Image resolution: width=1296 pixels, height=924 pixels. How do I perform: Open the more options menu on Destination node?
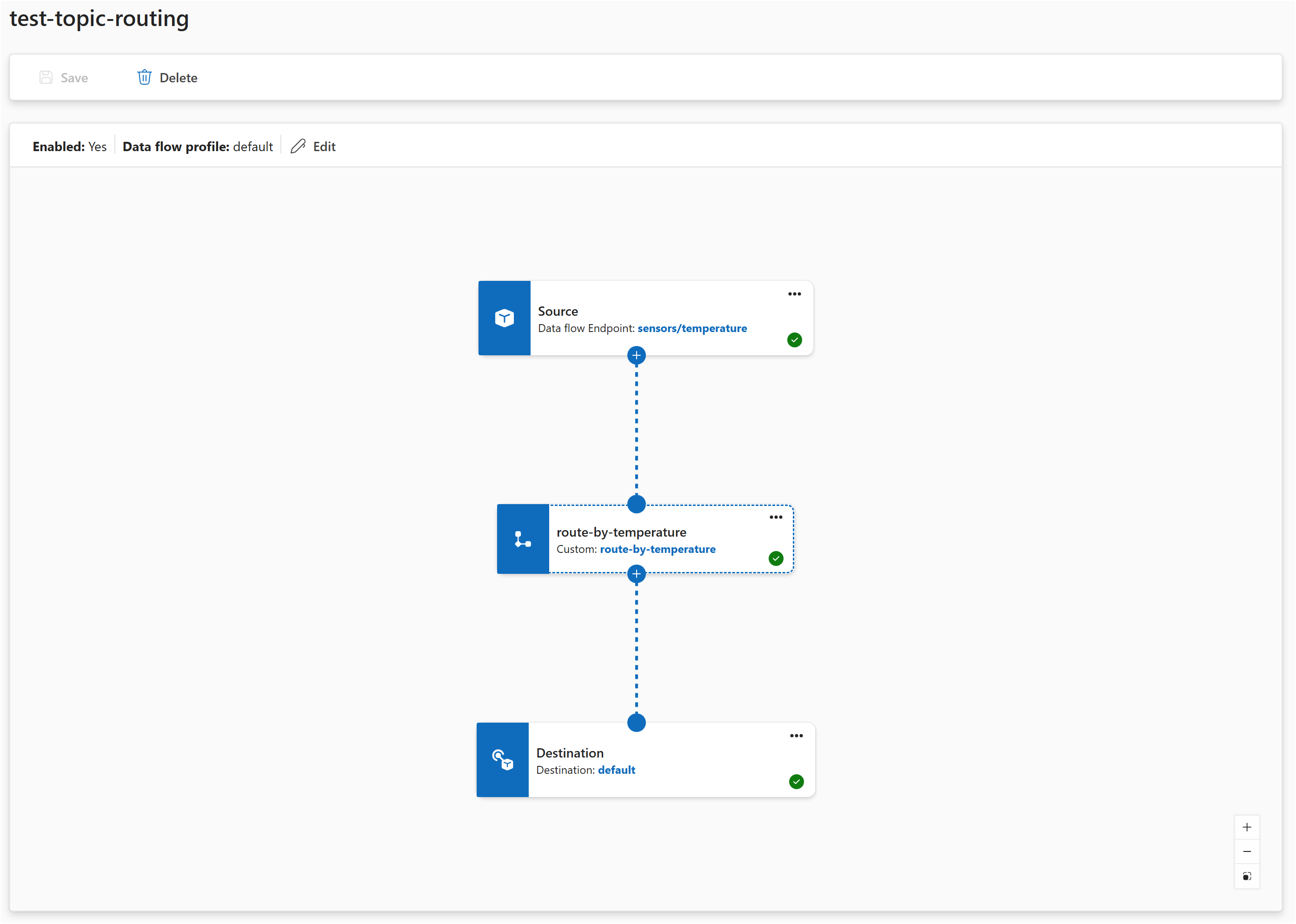tap(796, 735)
